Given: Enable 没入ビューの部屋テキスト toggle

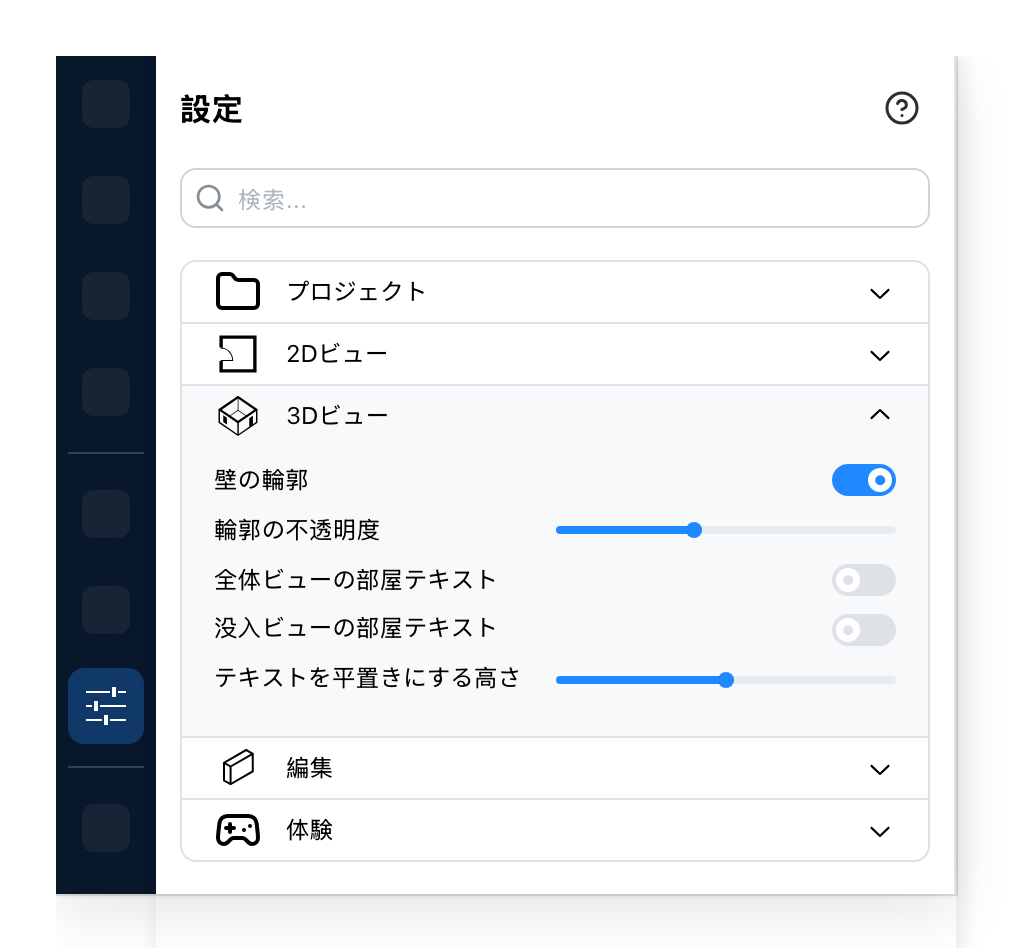Looking at the screenshot, I should pyautogui.click(x=864, y=630).
